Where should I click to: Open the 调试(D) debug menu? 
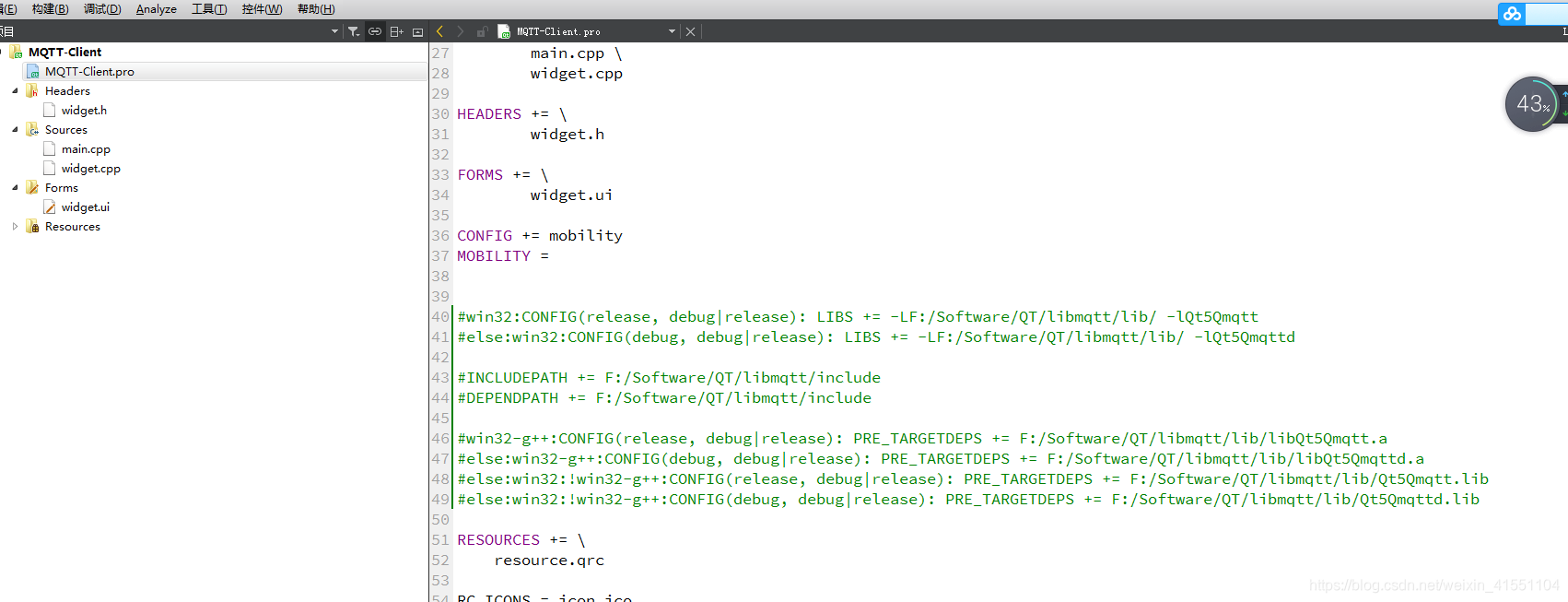(x=102, y=9)
